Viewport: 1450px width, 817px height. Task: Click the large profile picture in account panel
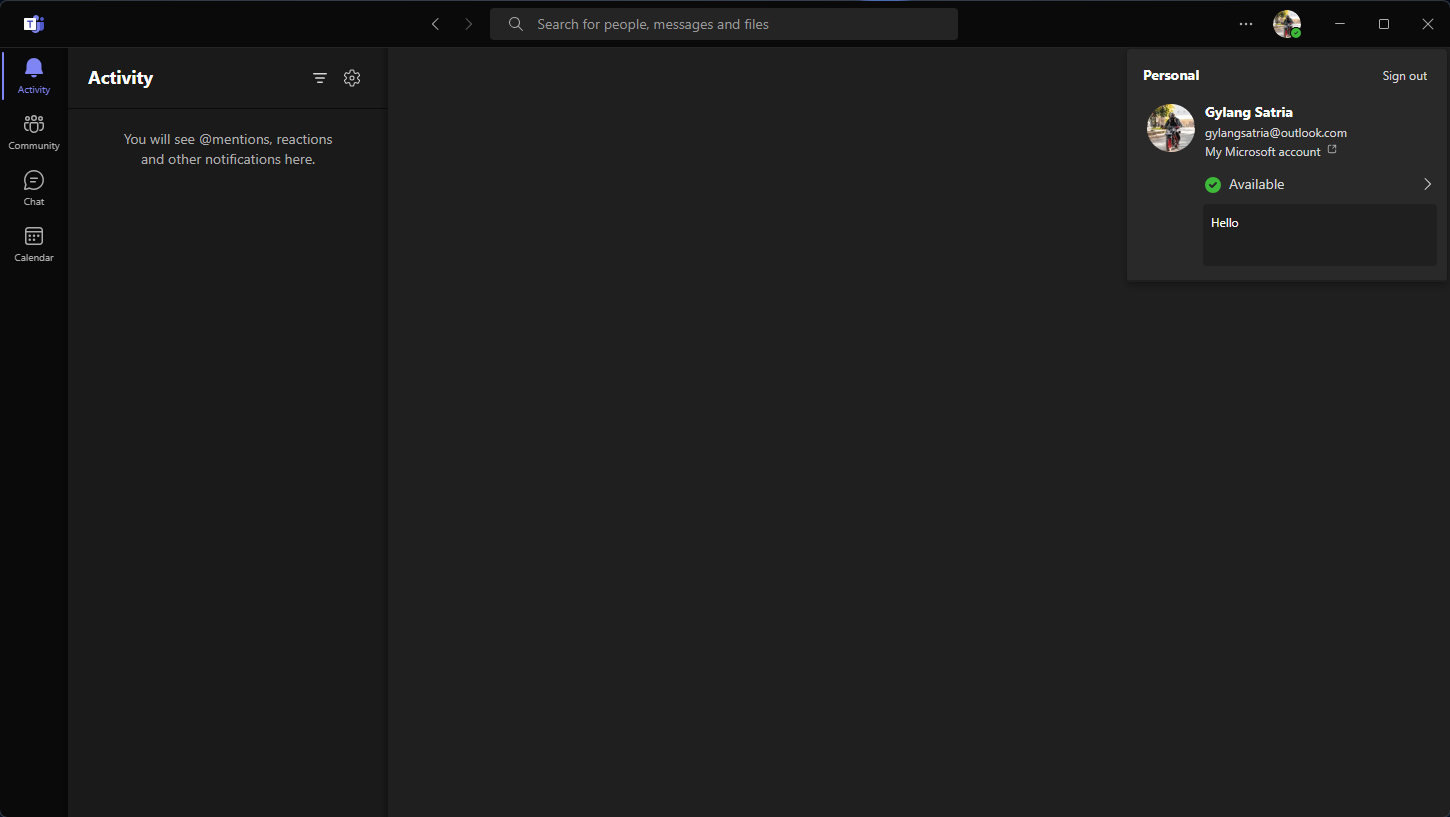(x=1171, y=128)
